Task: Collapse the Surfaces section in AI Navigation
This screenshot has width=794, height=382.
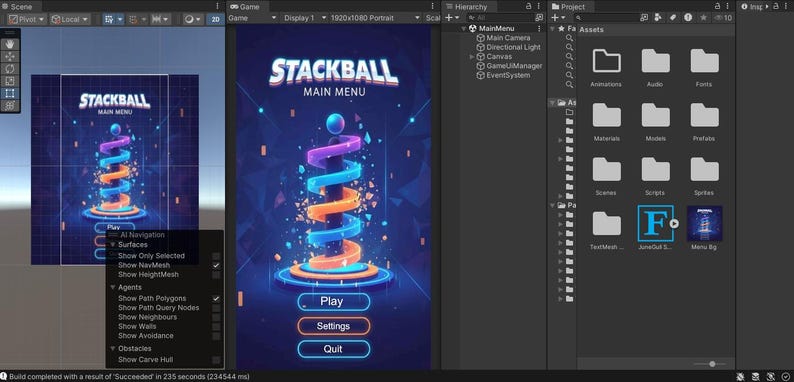Action: click(112, 244)
